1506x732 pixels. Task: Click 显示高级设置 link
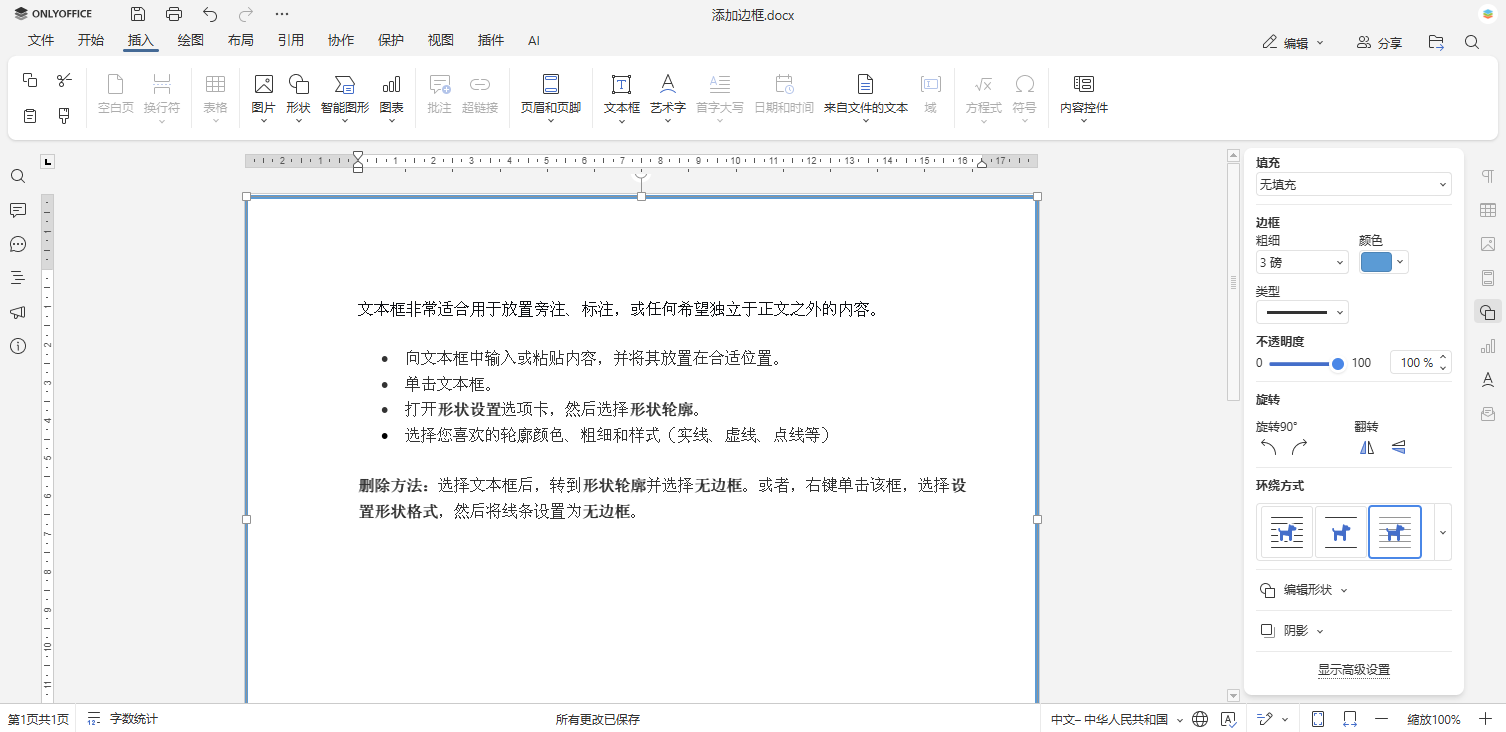(1354, 670)
